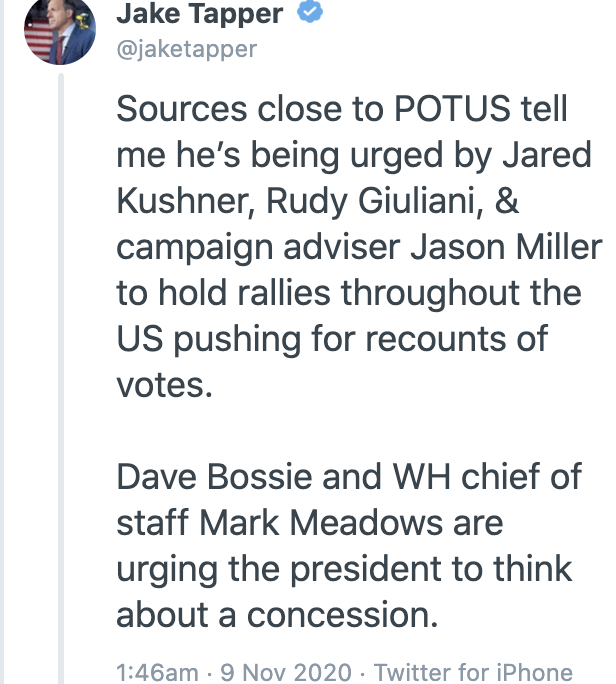The width and height of the screenshot is (616, 684).
Task: Click the 9 Nov 2020 date
Action: coord(286,672)
